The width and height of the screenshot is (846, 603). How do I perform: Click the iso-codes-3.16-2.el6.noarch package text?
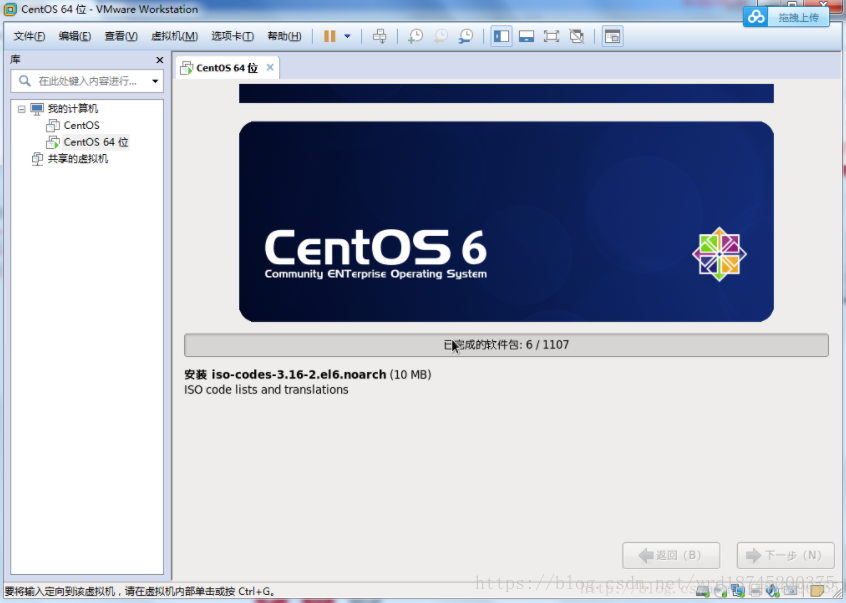(x=298, y=374)
